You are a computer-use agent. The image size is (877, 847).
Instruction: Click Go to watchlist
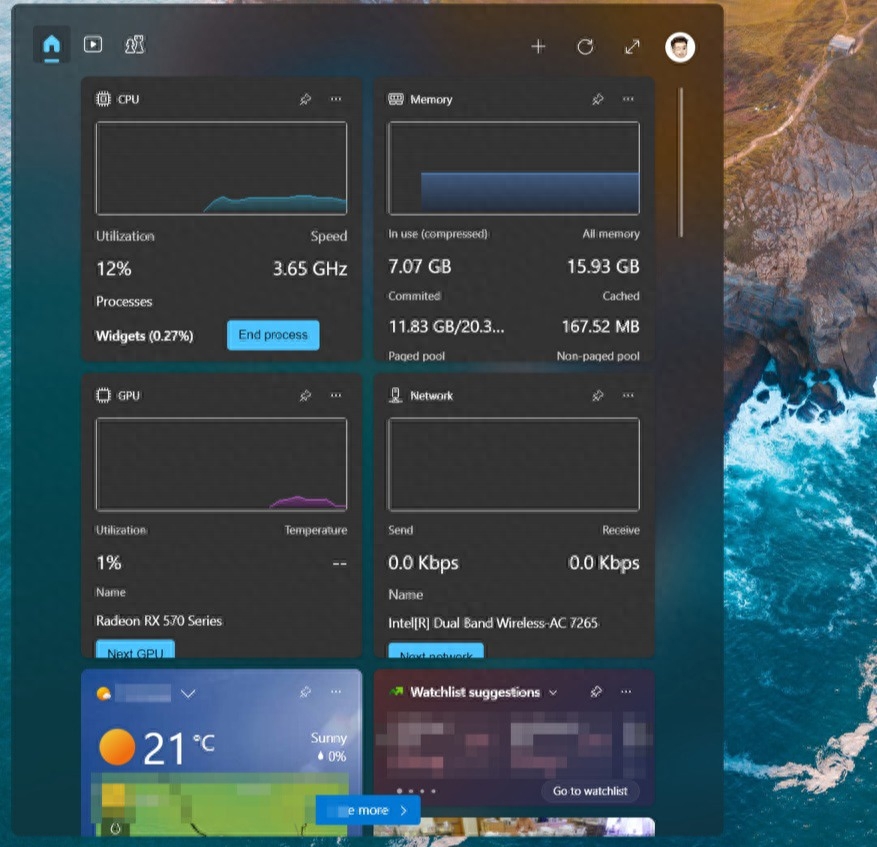click(590, 791)
